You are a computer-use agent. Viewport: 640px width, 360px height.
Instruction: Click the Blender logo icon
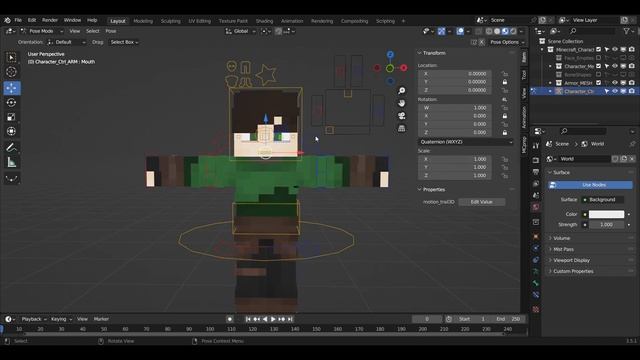pyautogui.click(x=7, y=20)
